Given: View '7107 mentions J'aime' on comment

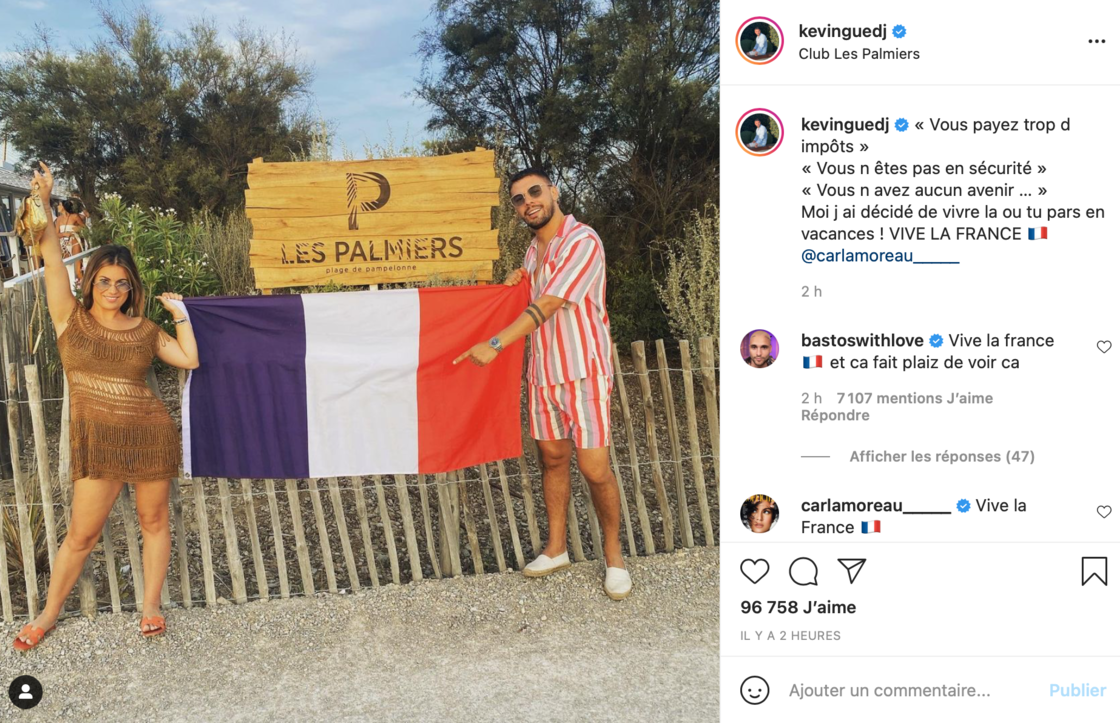Looking at the screenshot, I should click(914, 398).
